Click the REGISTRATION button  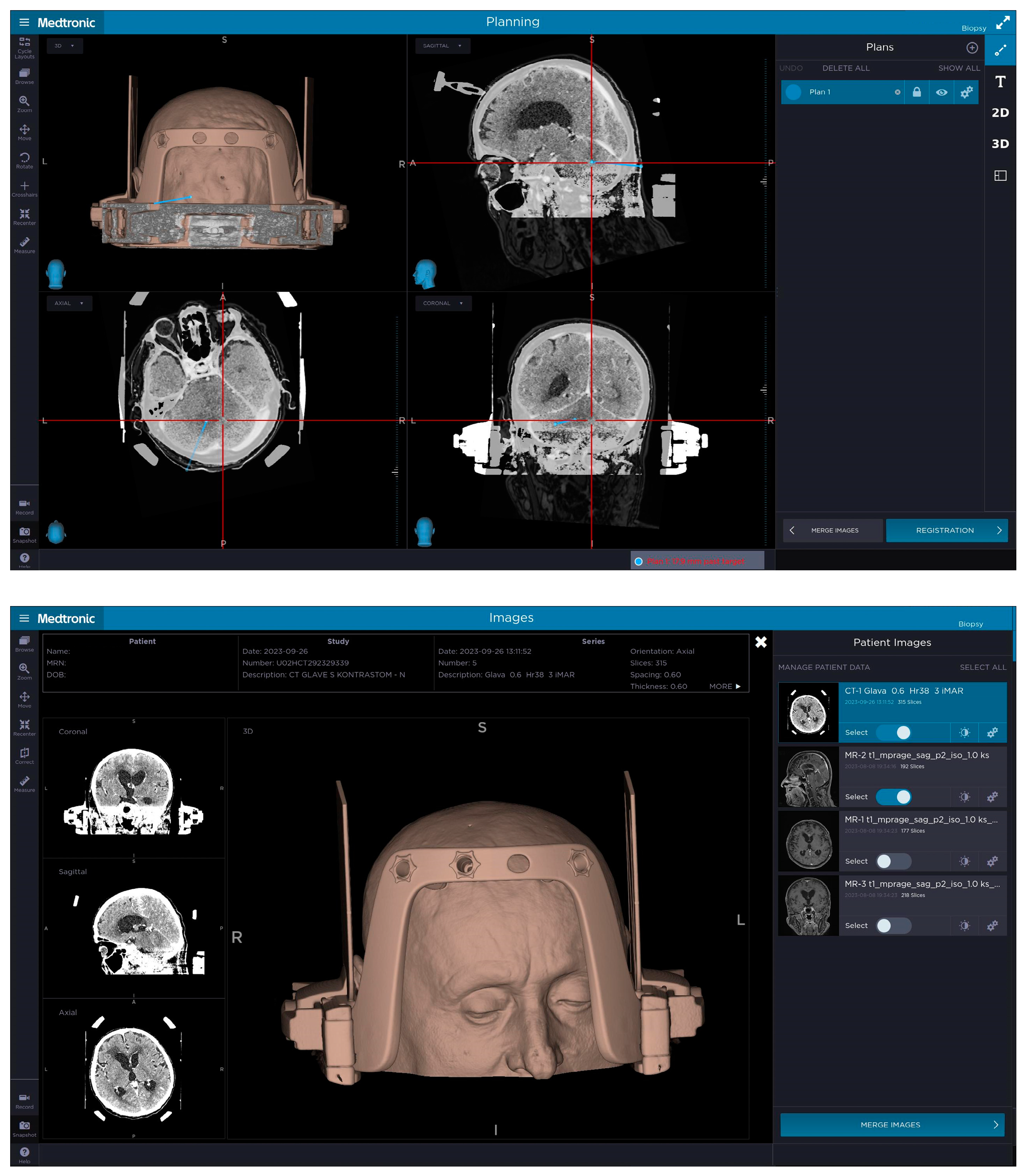click(946, 531)
